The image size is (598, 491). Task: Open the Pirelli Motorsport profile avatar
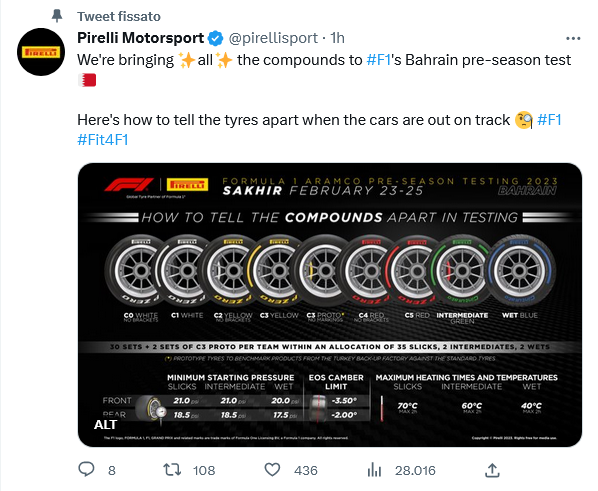point(41,52)
